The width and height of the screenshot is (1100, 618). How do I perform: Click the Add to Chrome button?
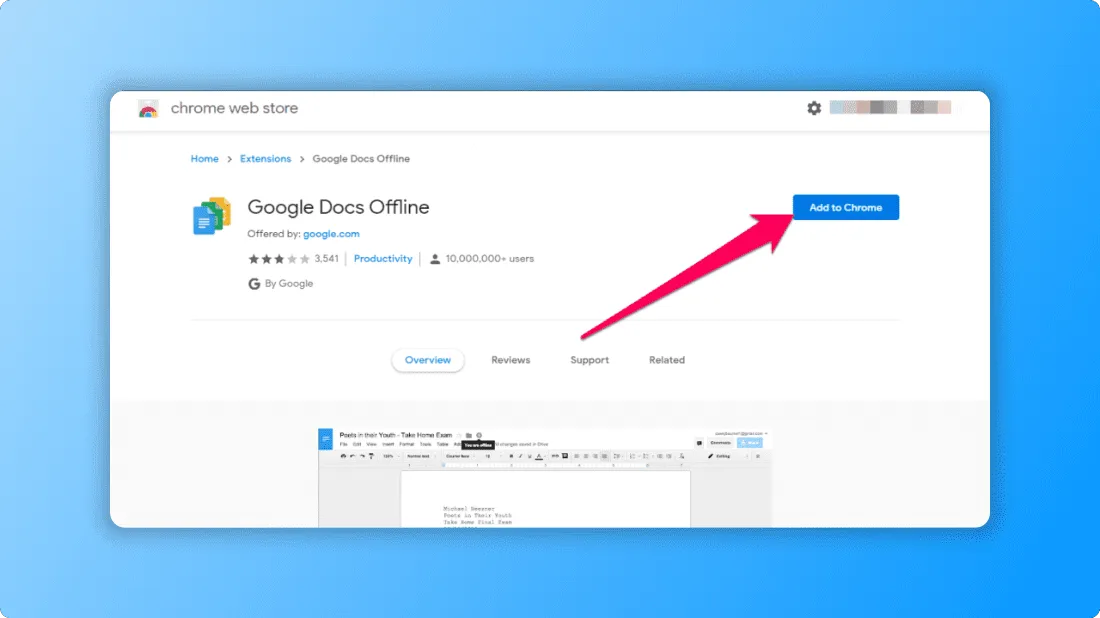[x=845, y=208]
